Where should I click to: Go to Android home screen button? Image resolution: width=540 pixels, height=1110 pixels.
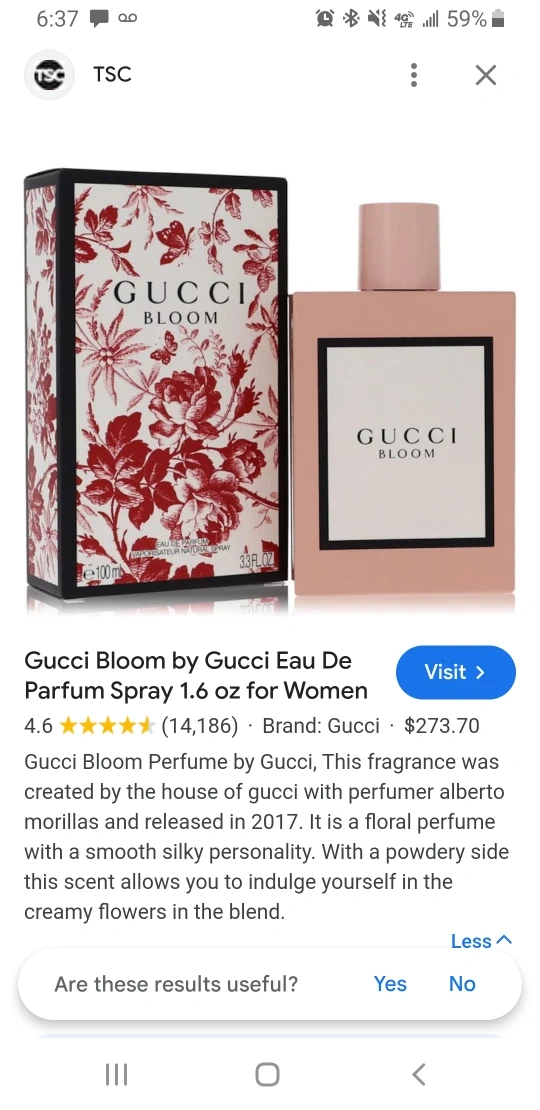267,1075
